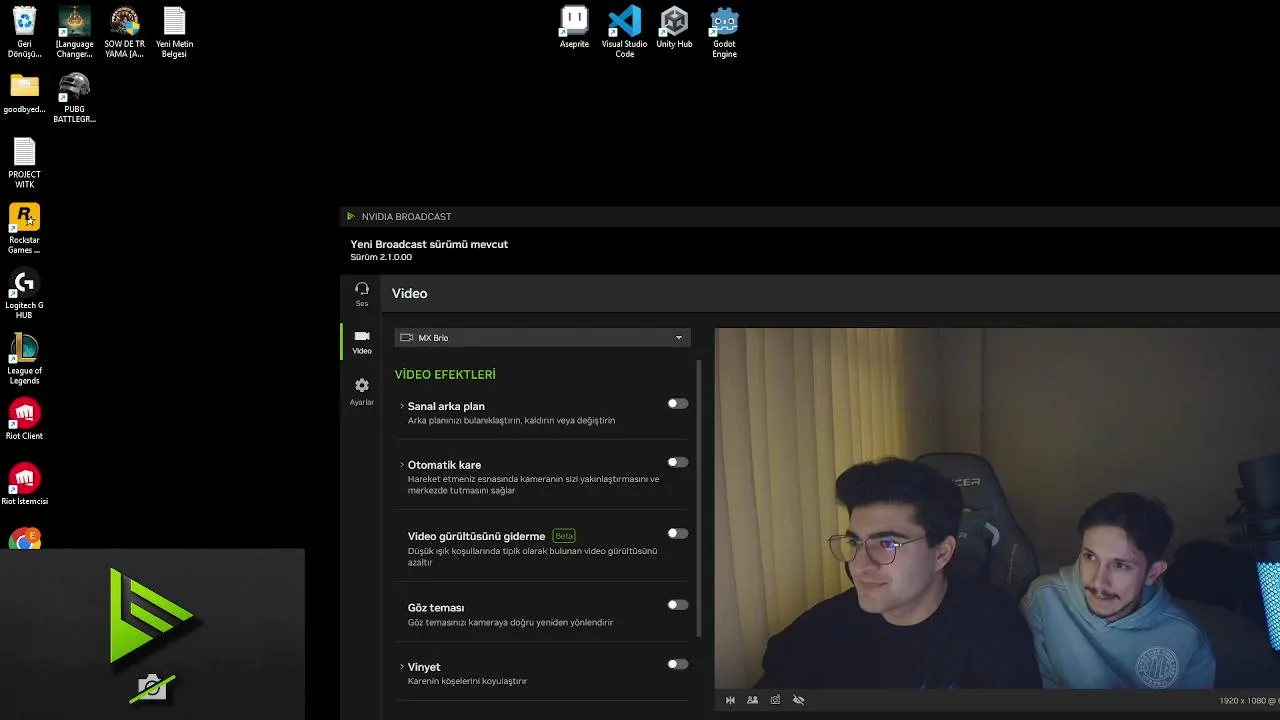The width and height of the screenshot is (1280, 720).
Task: Expand the Sanal arka plan chevron
Action: [401, 406]
